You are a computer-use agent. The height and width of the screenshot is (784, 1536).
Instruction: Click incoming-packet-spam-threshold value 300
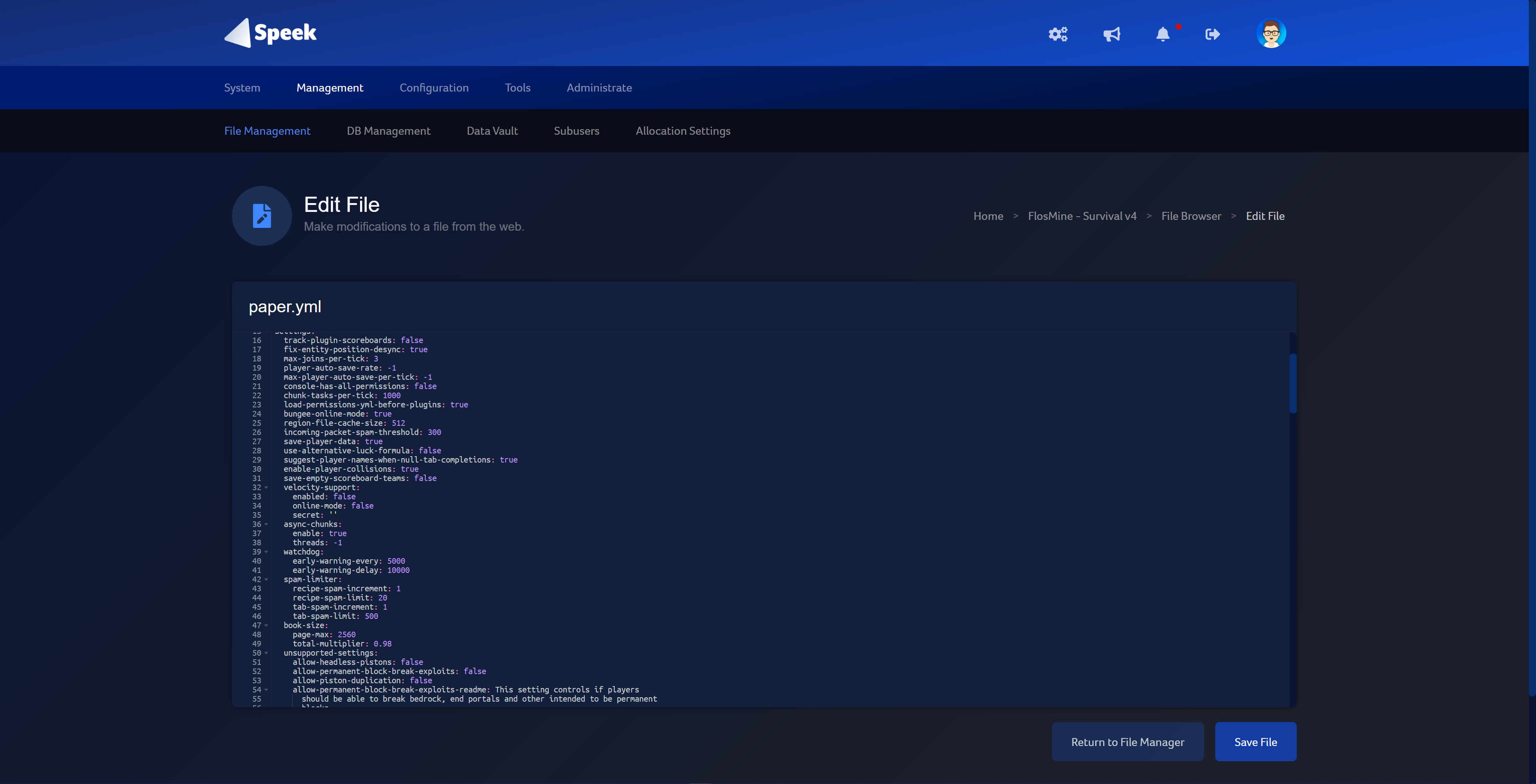click(x=434, y=432)
